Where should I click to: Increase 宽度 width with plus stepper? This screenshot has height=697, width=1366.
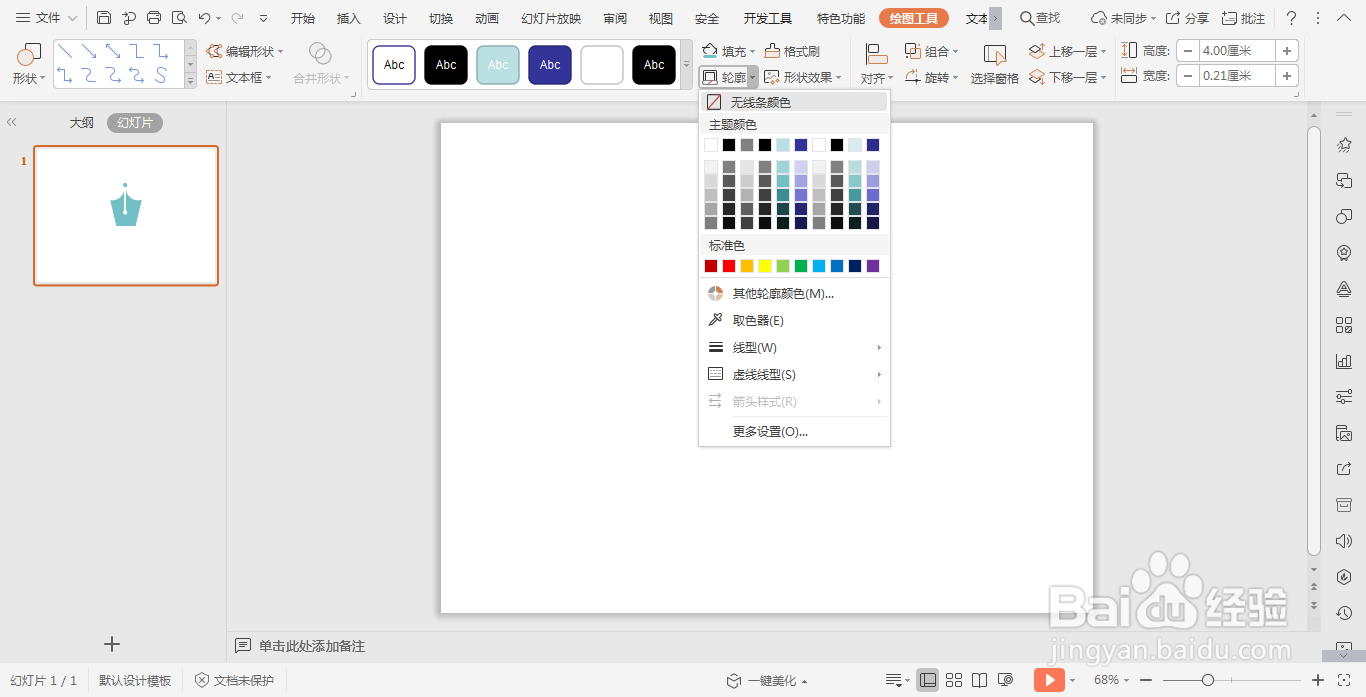tap(1287, 76)
